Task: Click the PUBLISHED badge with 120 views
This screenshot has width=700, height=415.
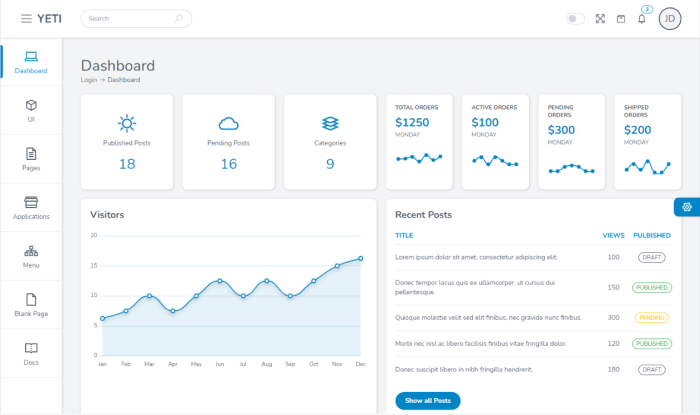Action: pyautogui.click(x=652, y=344)
